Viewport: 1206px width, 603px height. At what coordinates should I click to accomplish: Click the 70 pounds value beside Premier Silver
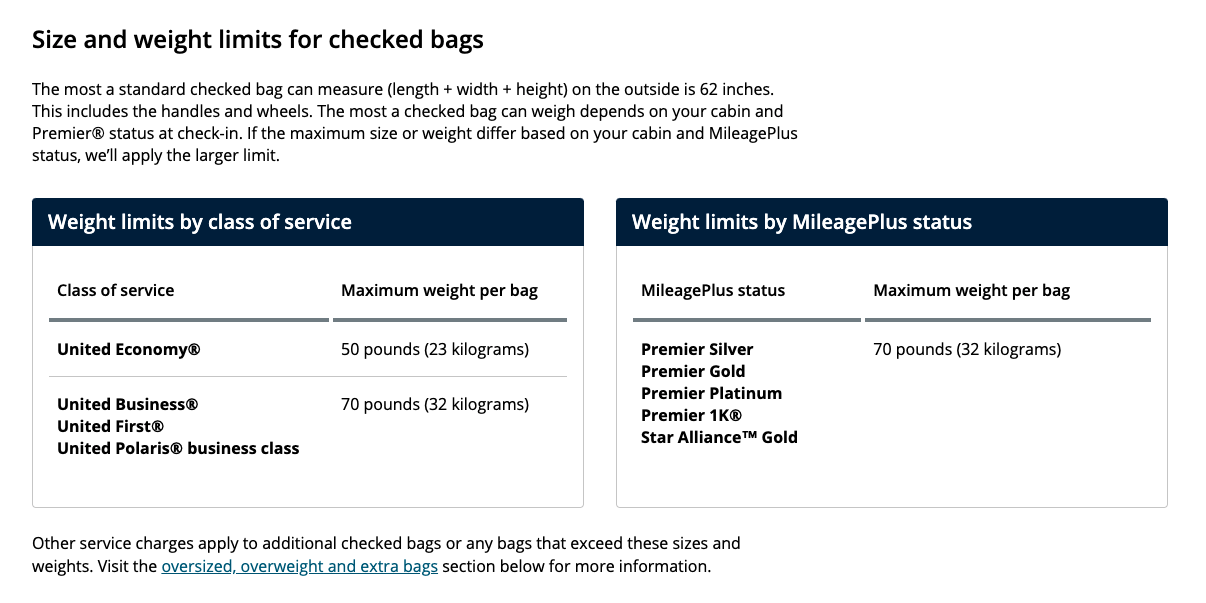(967, 349)
